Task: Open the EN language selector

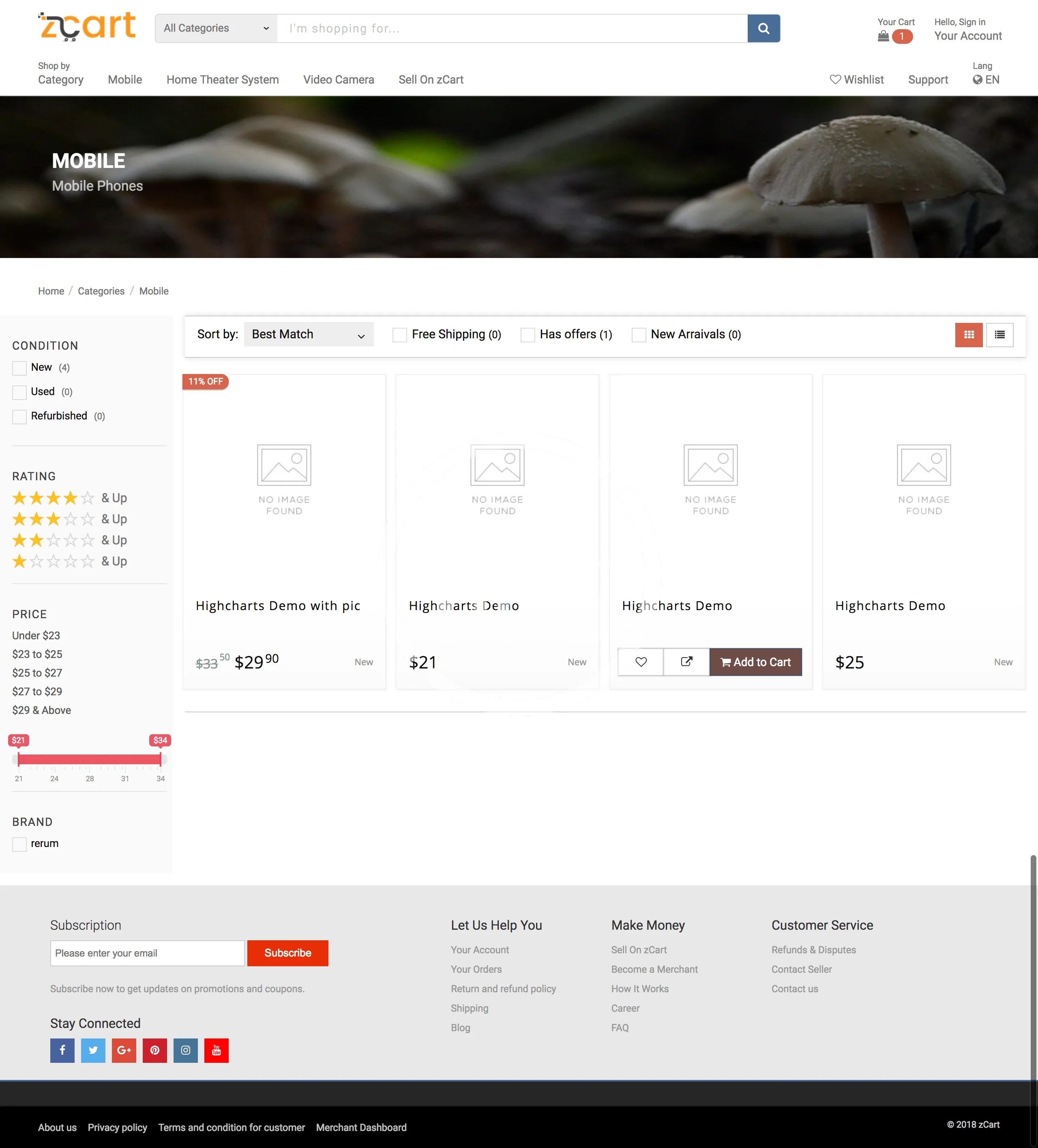Action: pyautogui.click(x=986, y=80)
